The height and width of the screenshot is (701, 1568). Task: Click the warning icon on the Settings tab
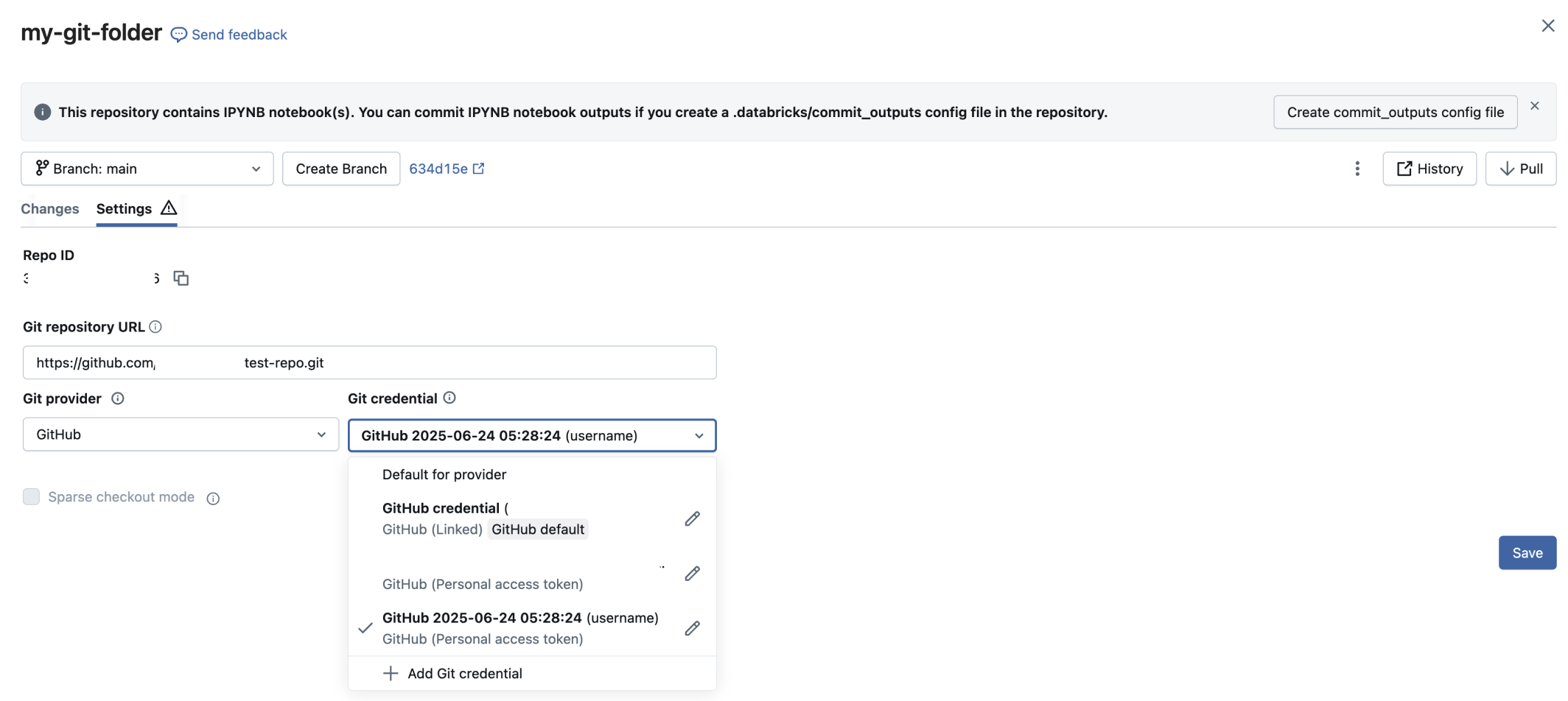[168, 208]
